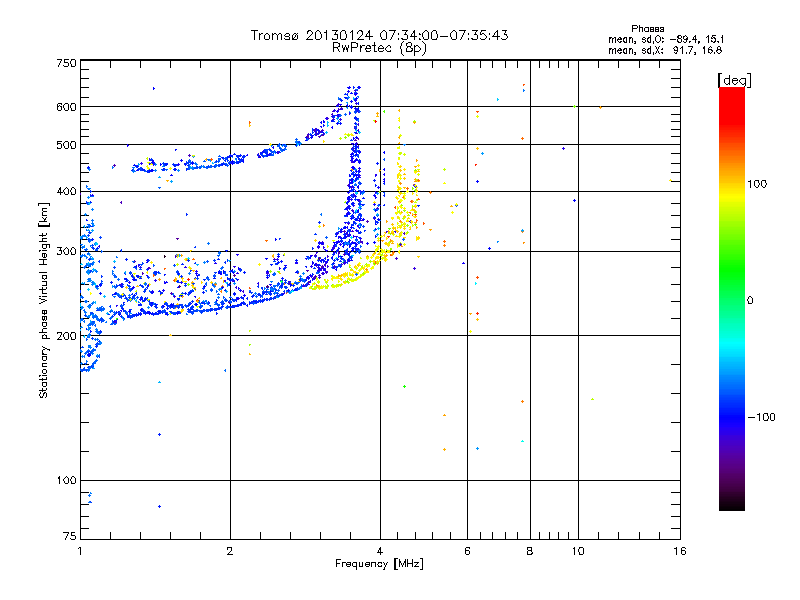Viewport: 800px width, 600px height.
Task: Select the 'RwPretec (8p)' subtitle text
Action: coord(379,48)
